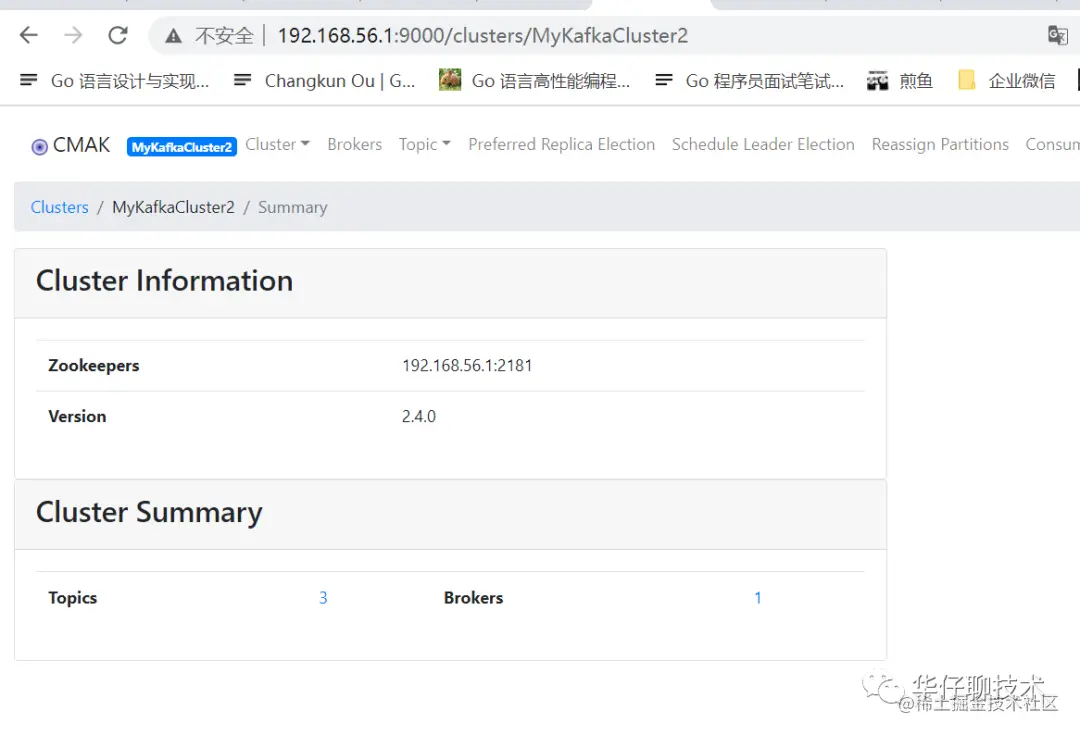1080x735 pixels.
Task: Click the Cluster Summary heading
Action: tap(149, 513)
